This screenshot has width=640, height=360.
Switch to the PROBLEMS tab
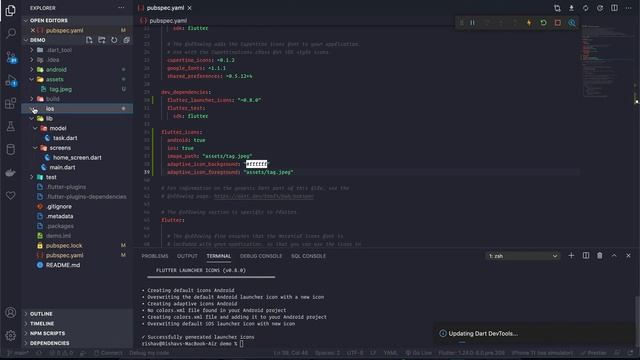point(155,256)
